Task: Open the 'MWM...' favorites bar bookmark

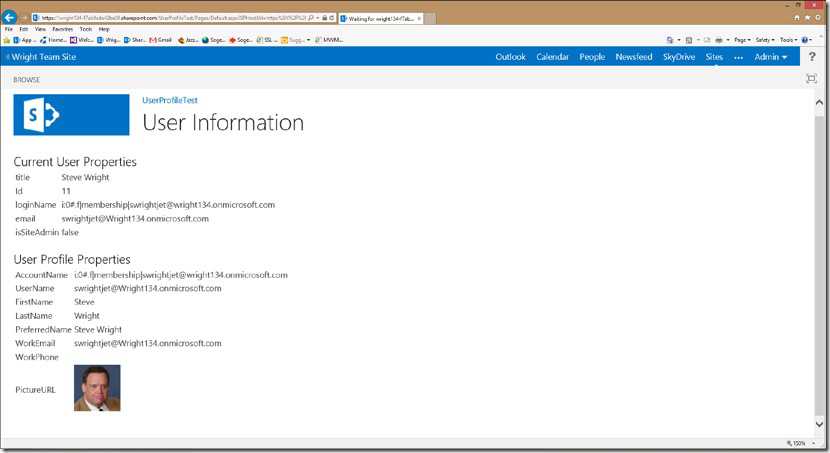Action: click(x=329, y=40)
